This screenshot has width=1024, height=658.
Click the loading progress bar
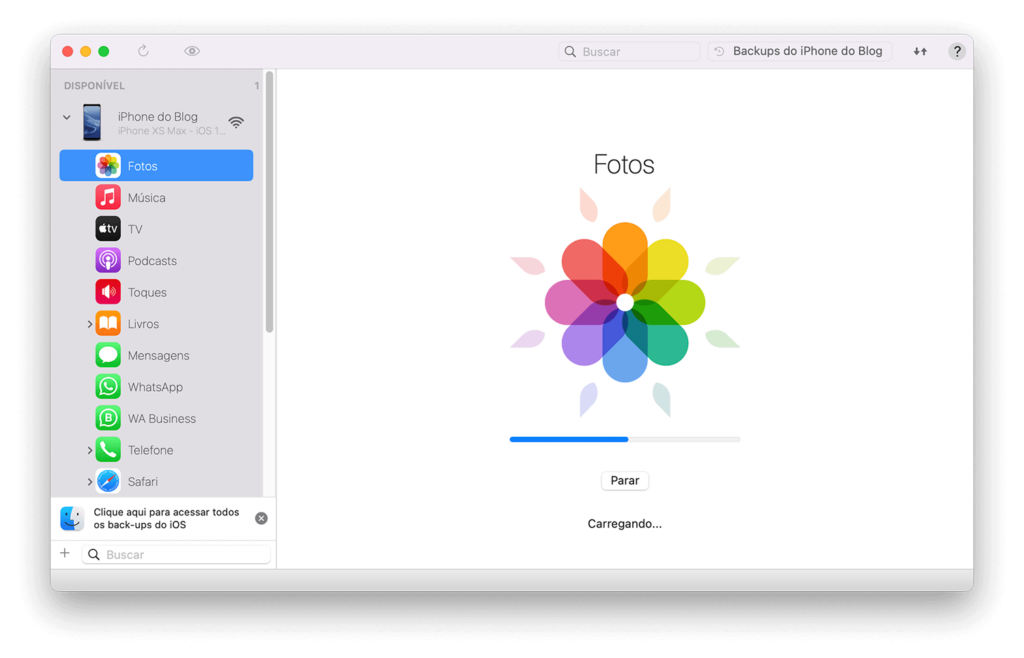(624, 439)
